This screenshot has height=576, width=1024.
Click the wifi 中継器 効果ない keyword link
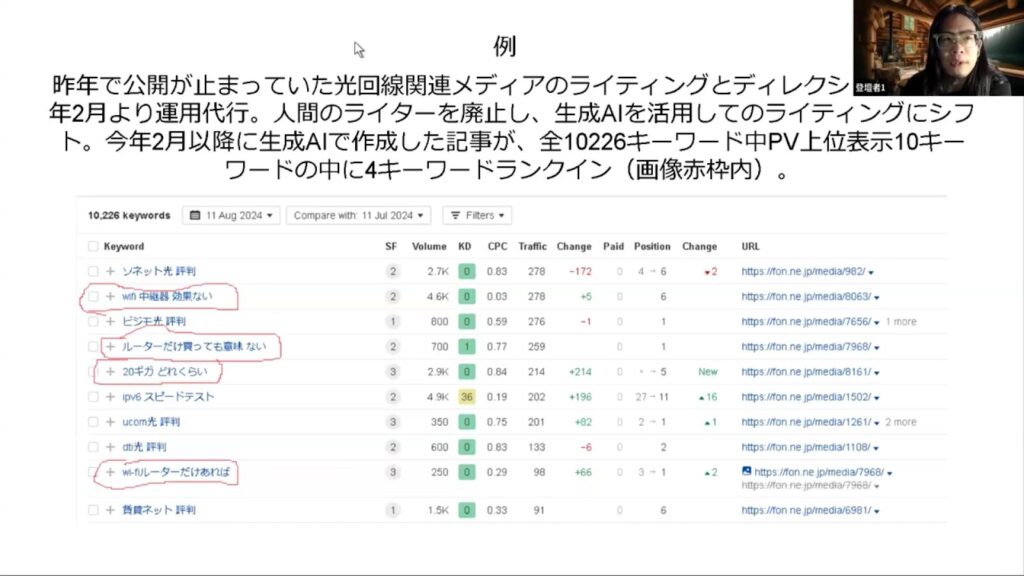coord(166,297)
